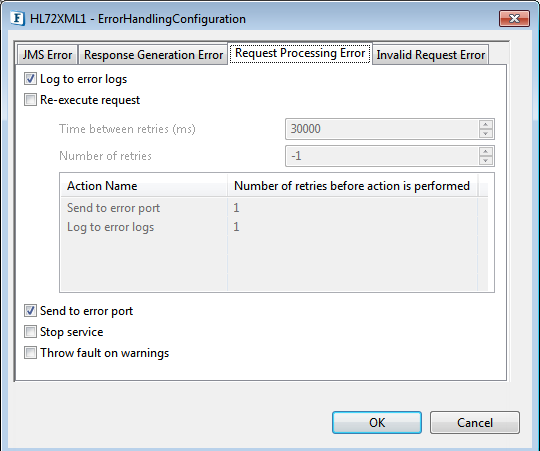Screen dimensions: 540x451
Task: Click the Cancel button
Action: [x=475, y=422]
